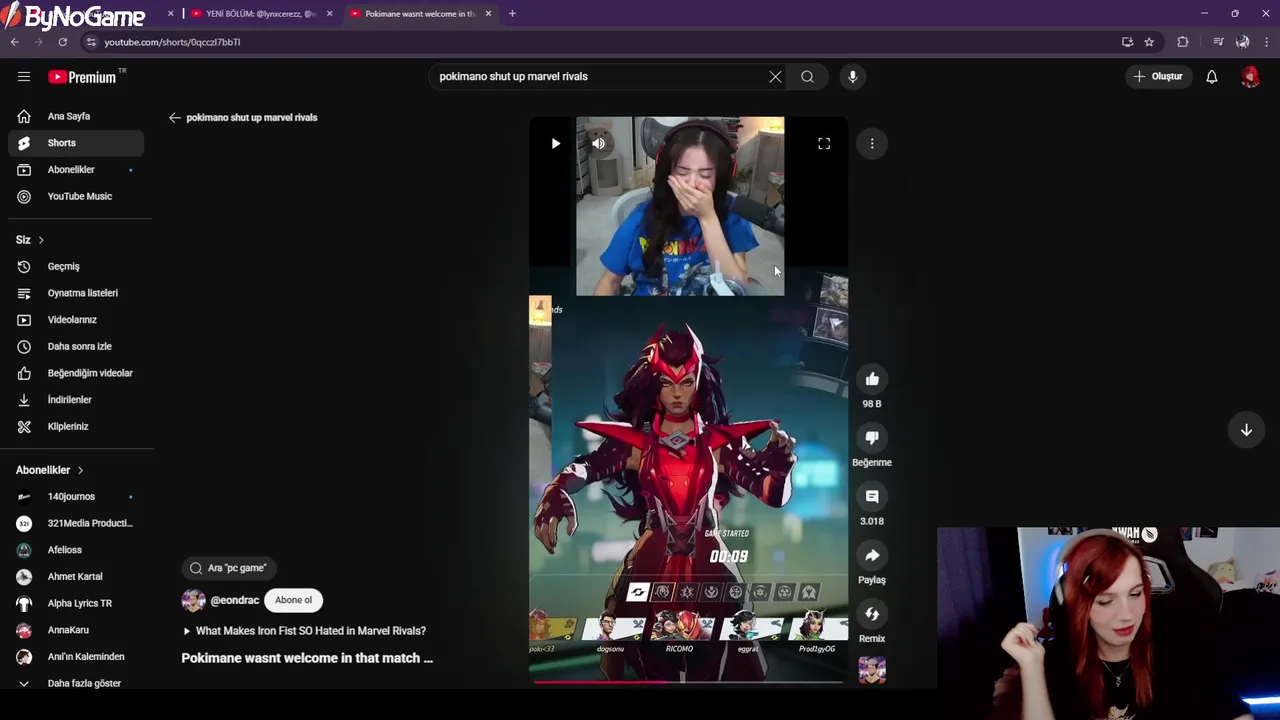
Task: Open the AnnaKaru channel
Action: point(76,630)
